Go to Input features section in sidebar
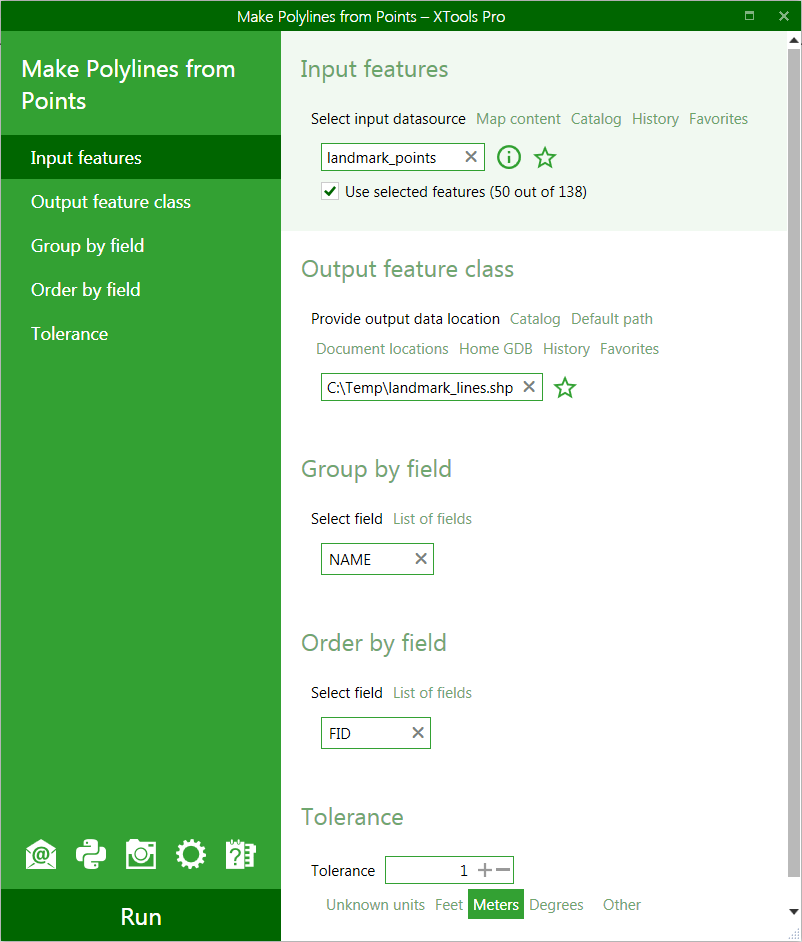 click(141, 157)
